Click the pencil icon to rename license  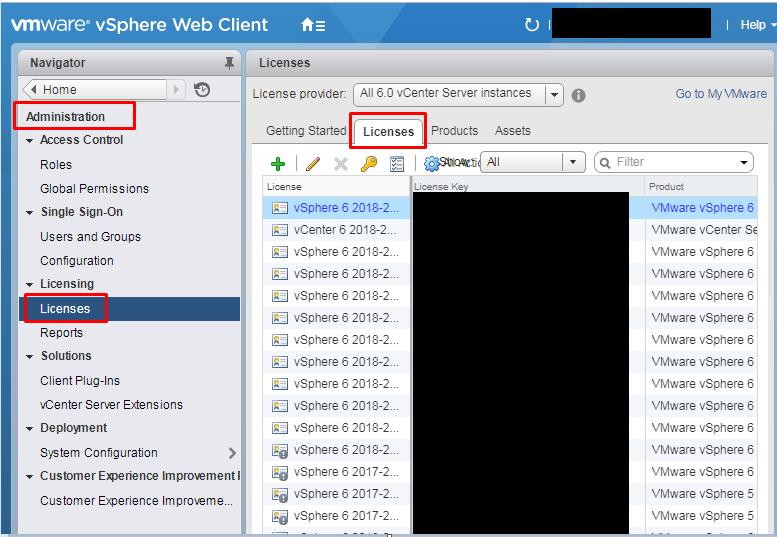(x=313, y=163)
